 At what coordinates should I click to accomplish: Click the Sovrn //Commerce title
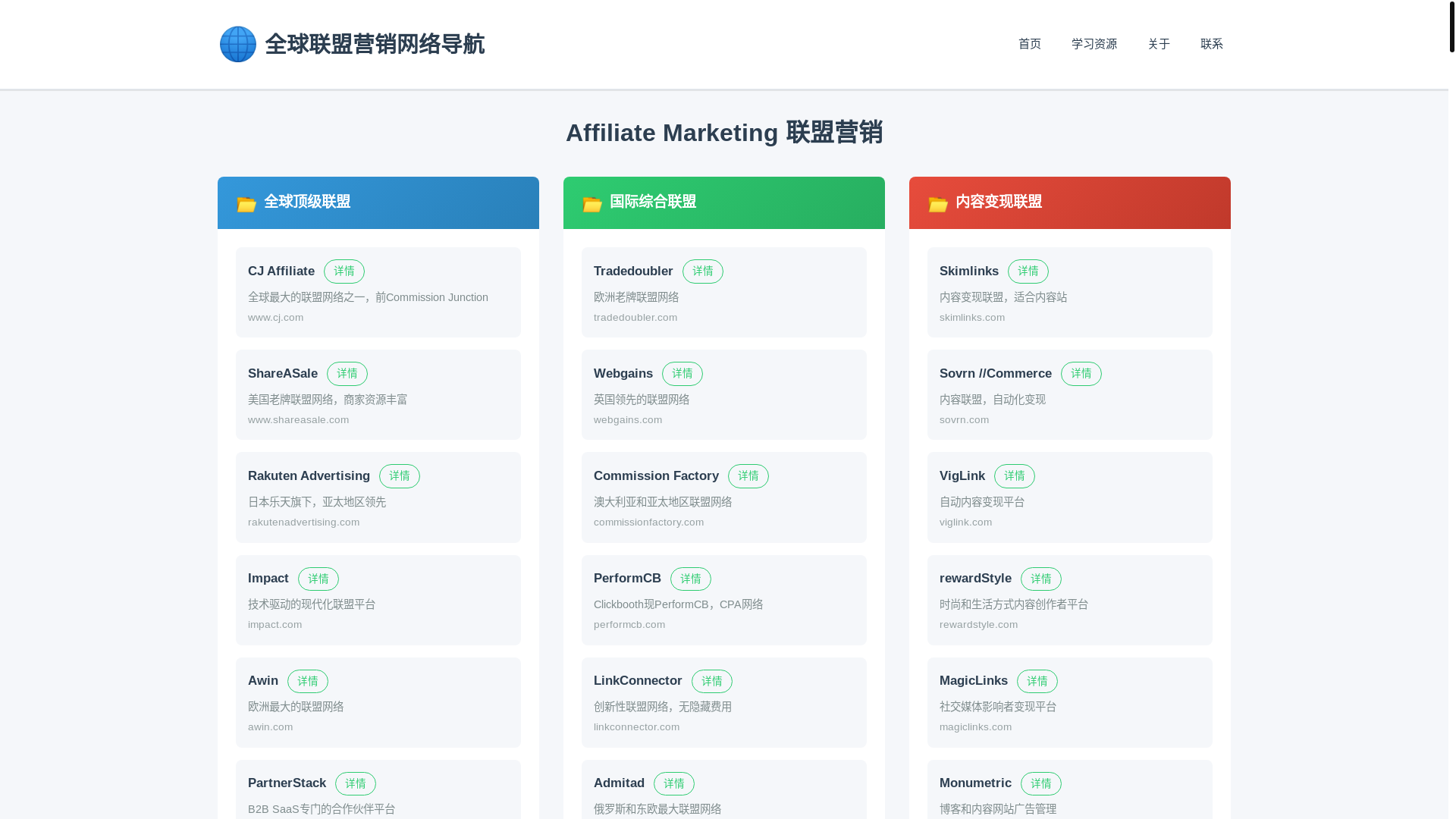[x=996, y=374]
